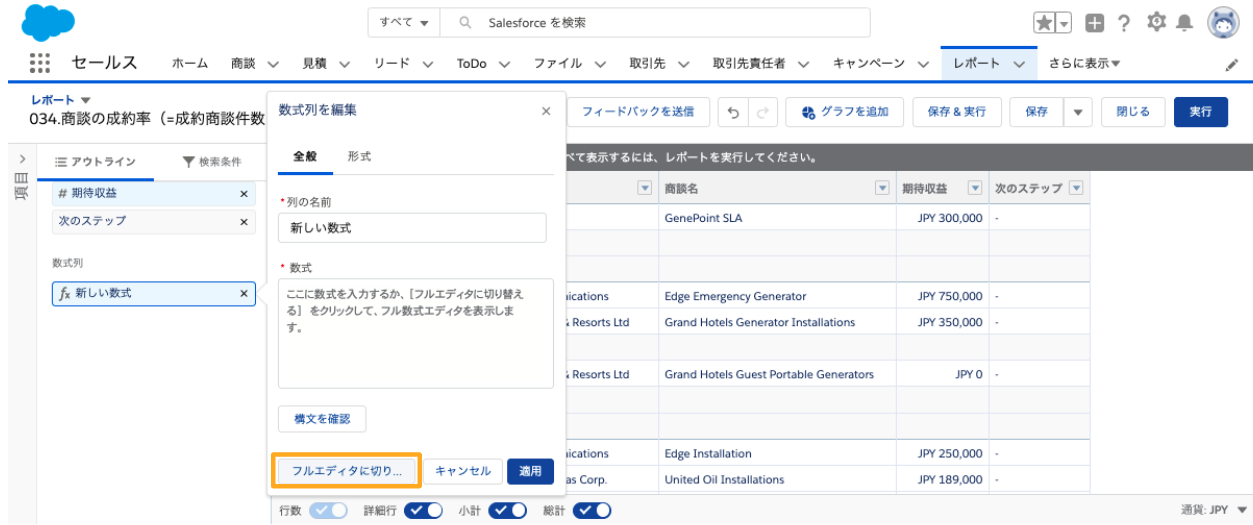Screen dimensions: 1253x525
Task: Open the さらに表示 more tabs menu
Action: 1084,63
